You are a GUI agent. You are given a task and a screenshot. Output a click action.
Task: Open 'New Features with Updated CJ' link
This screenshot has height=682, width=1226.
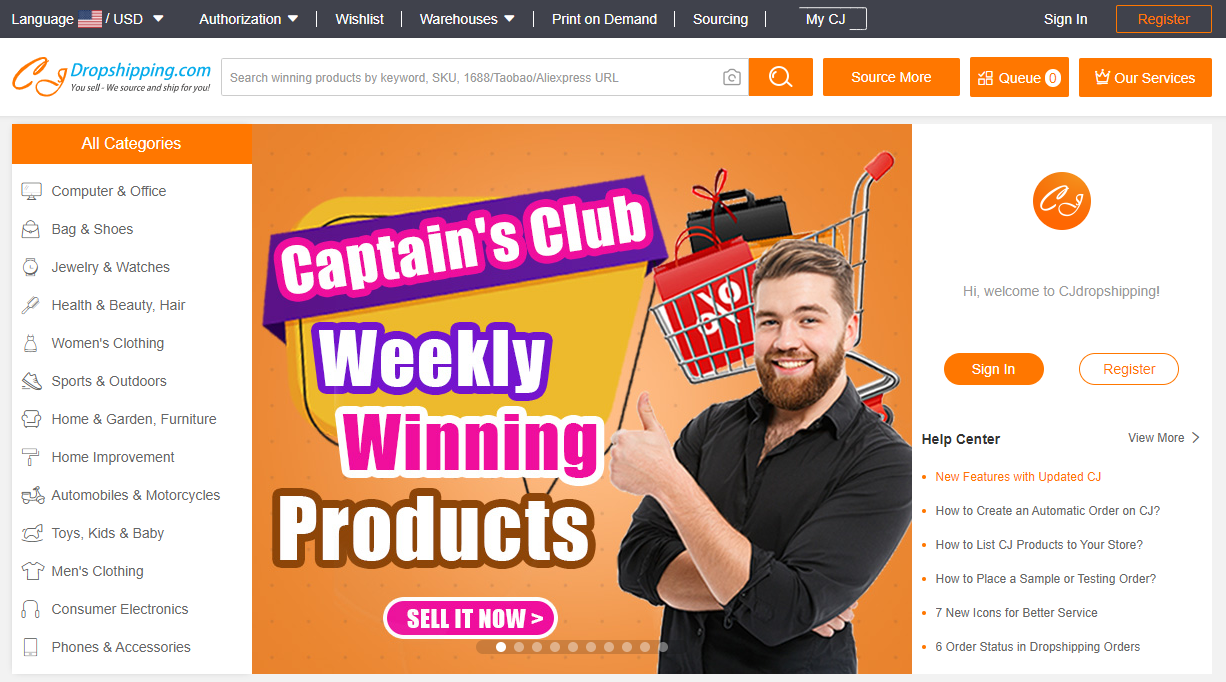(1018, 477)
